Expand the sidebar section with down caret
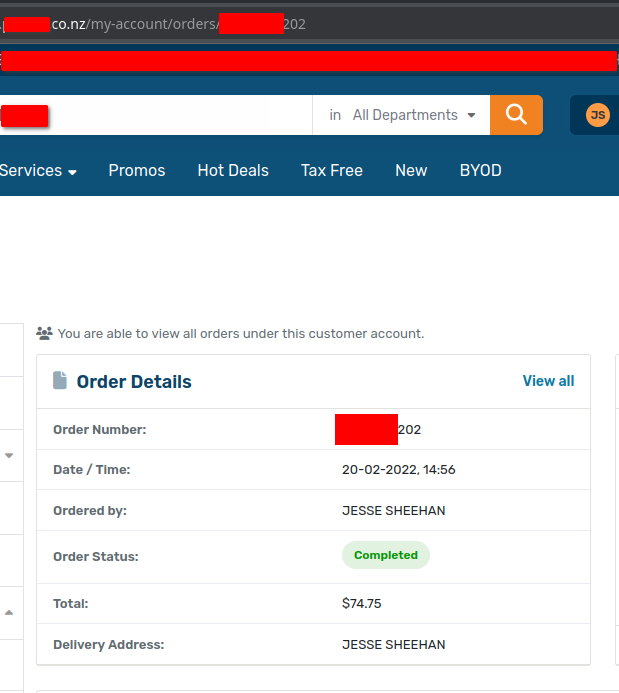The height and width of the screenshot is (693, 619). pyautogui.click(x=9, y=456)
